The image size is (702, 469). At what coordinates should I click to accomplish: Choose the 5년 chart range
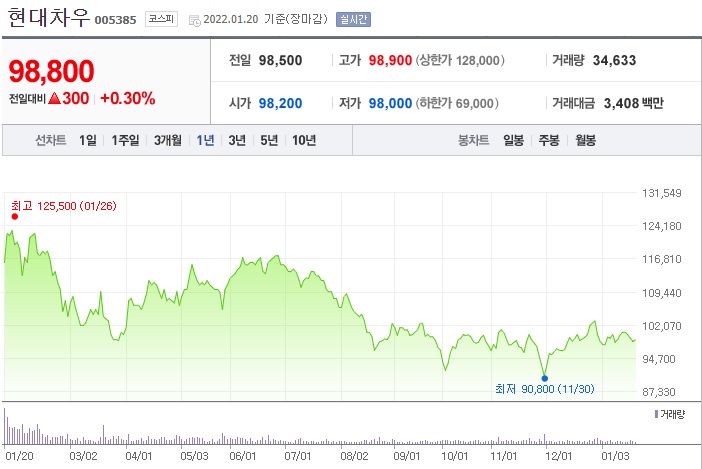tap(269, 141)
